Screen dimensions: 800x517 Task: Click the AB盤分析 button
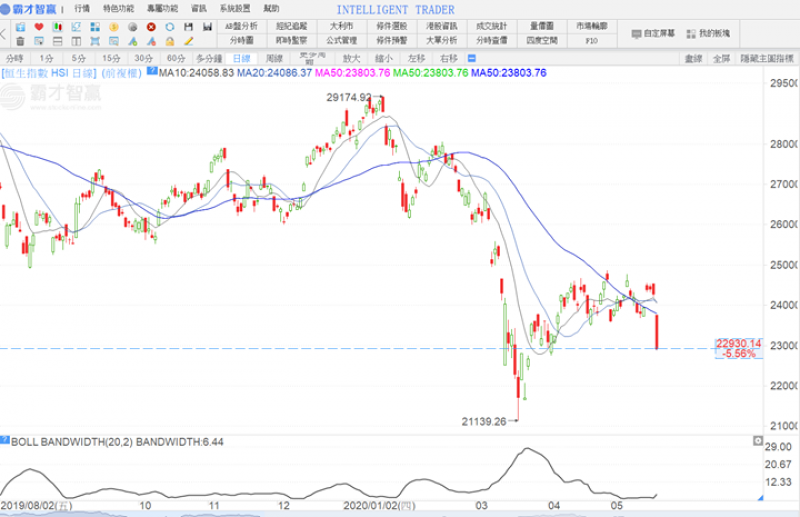(x=241, y=26)
